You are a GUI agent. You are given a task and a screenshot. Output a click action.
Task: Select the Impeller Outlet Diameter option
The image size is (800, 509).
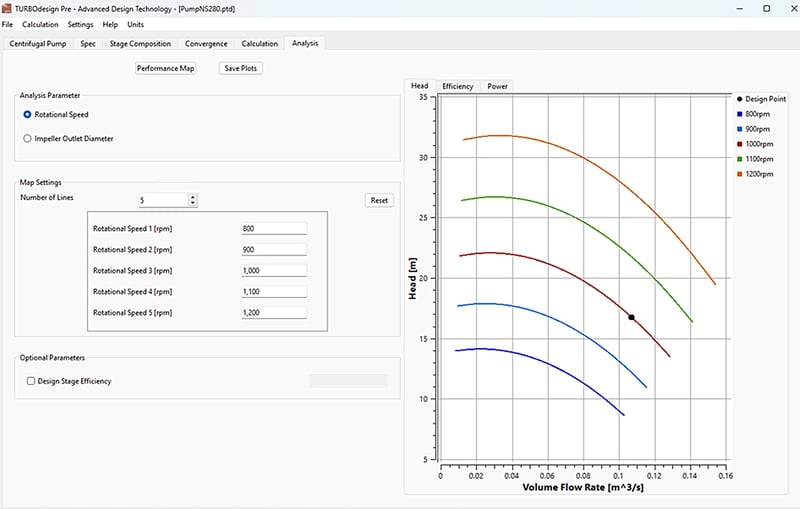(x=28, y=139)
